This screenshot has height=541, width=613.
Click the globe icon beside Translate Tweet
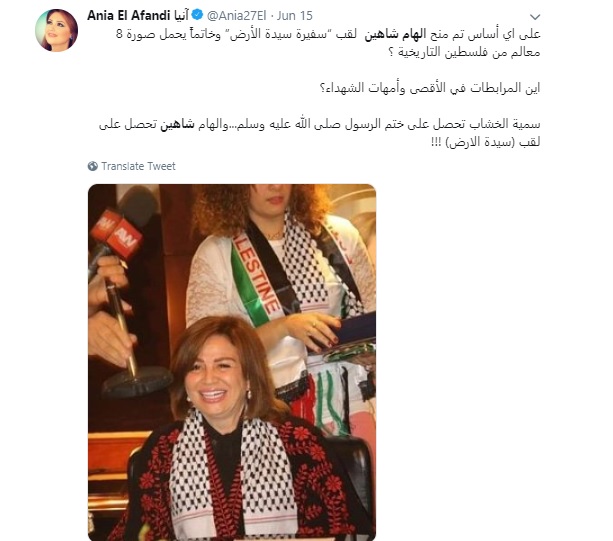click(x=93, y=166)
